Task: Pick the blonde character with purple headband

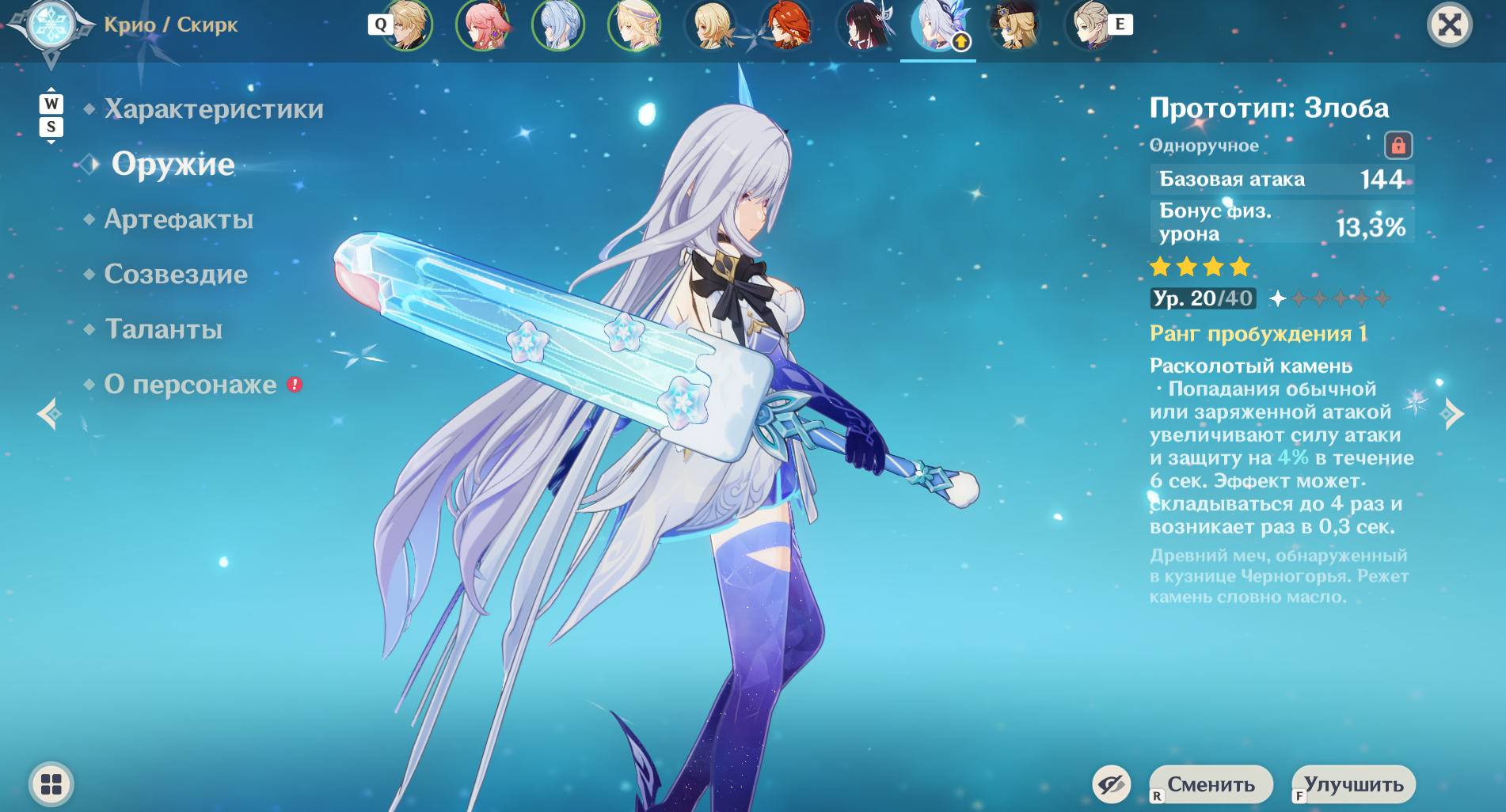Action: [x=634, y=25]
